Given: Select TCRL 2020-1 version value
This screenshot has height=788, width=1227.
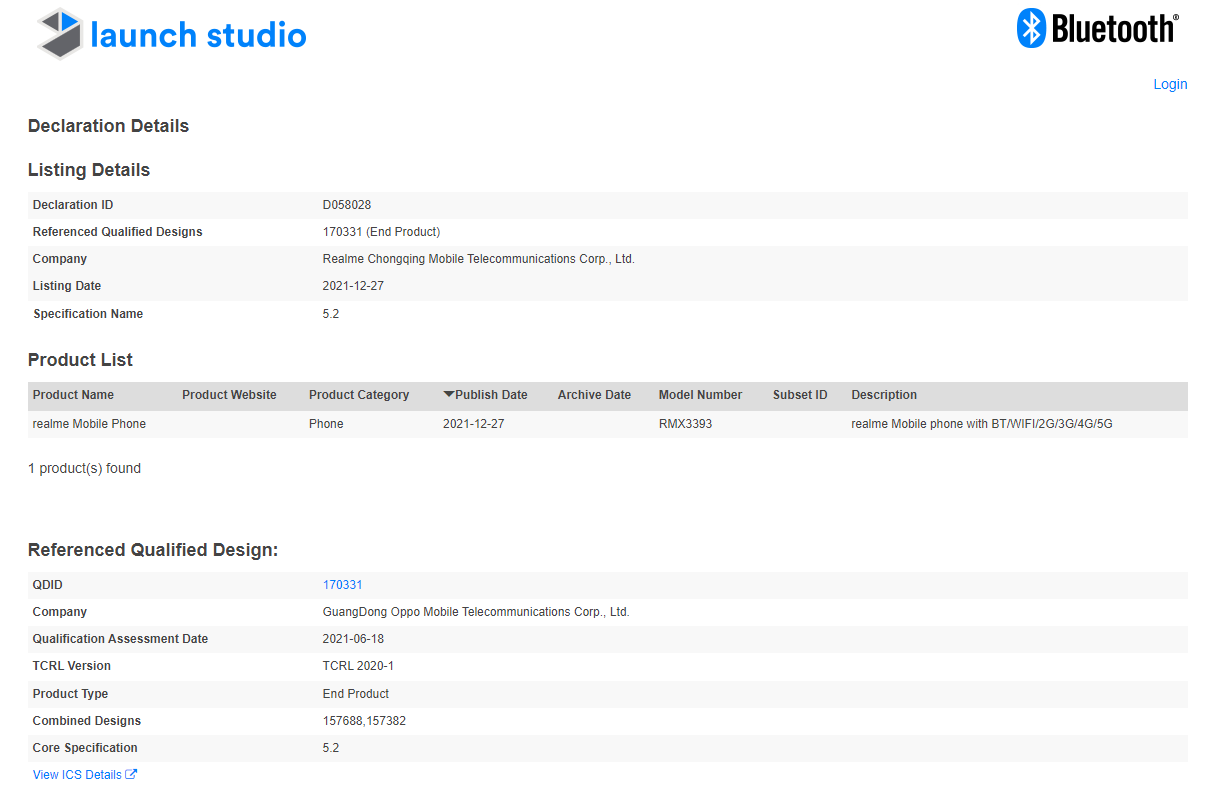Looking at the screenshot, I should tap(357, 666).
